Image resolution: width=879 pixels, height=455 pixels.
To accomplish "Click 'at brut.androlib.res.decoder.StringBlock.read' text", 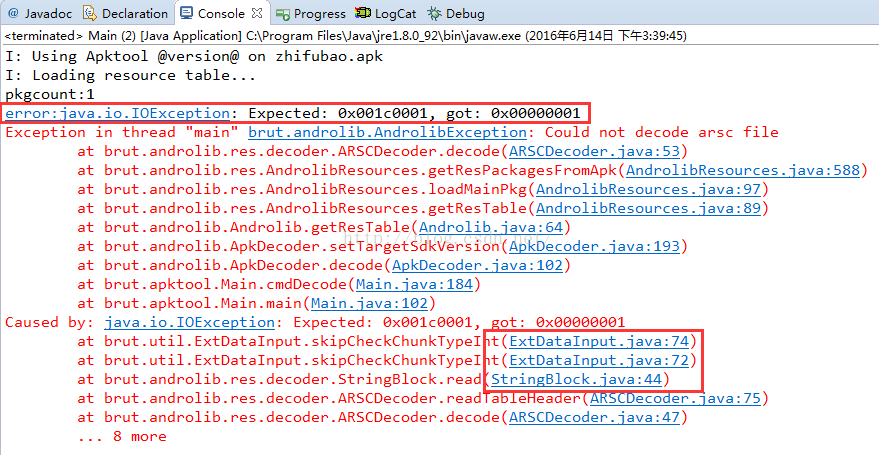I will coord(282,379).
